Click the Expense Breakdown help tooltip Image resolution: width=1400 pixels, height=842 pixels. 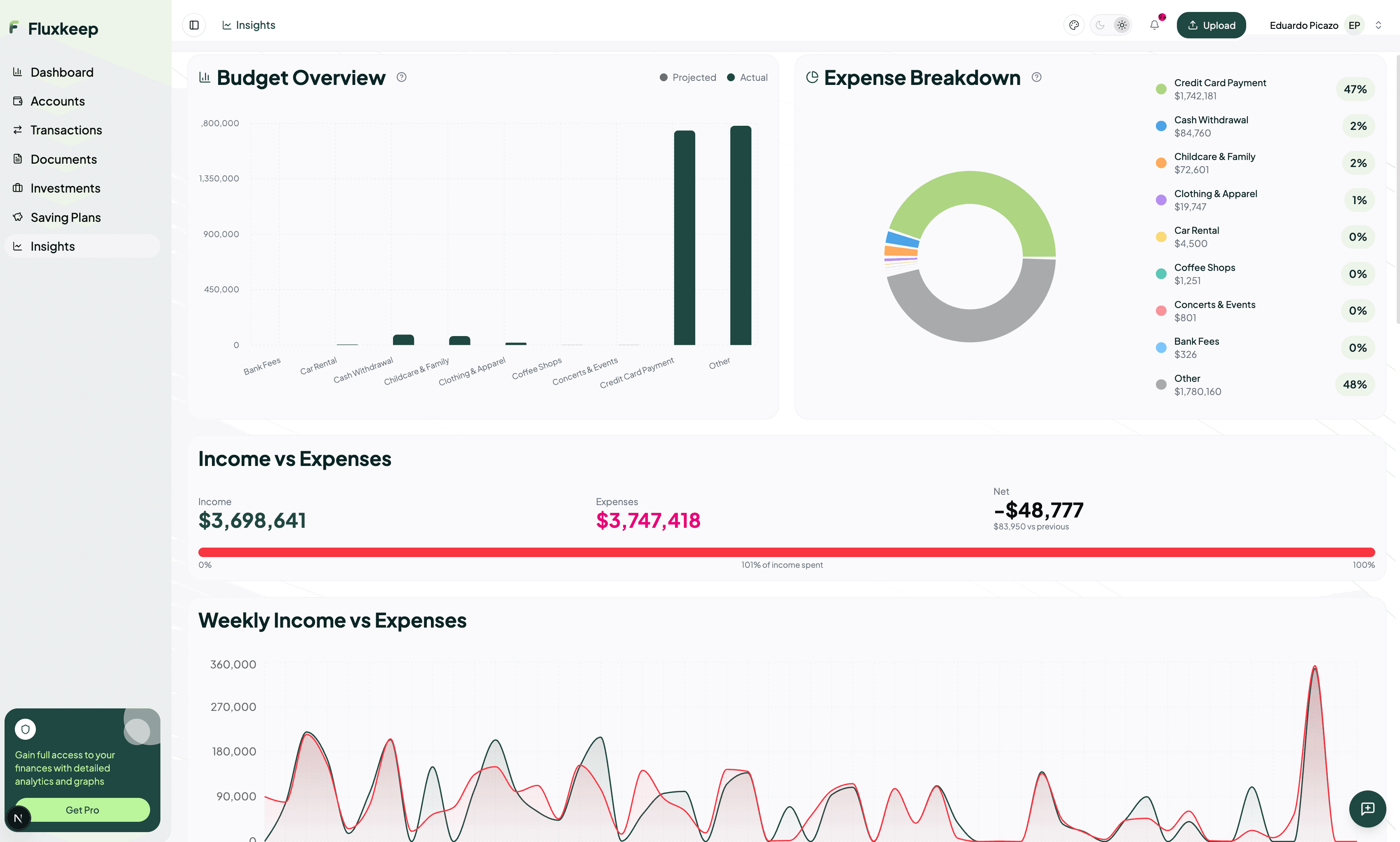1036,77
